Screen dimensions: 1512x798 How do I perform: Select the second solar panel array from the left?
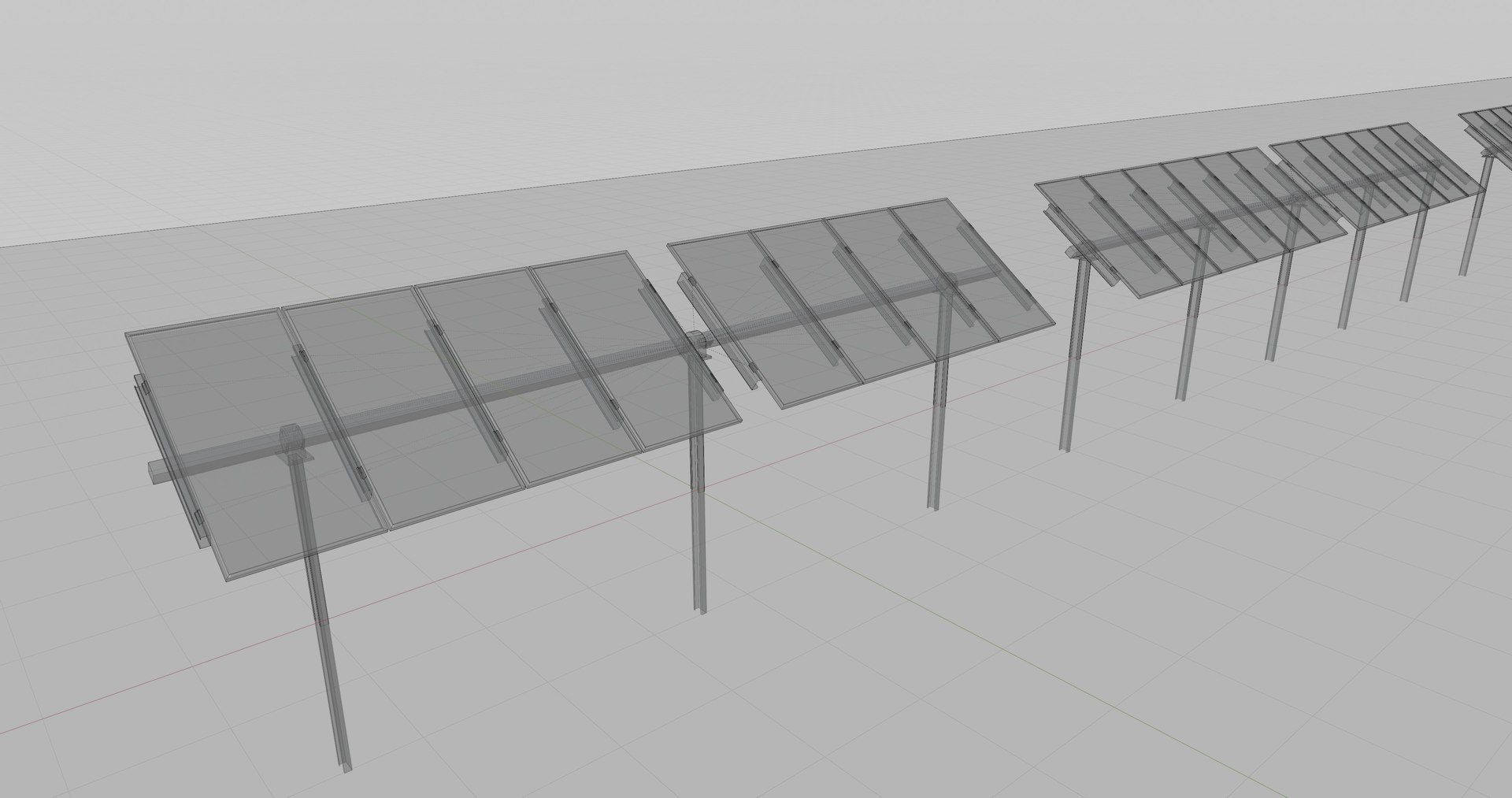click(x=861, y=303)
